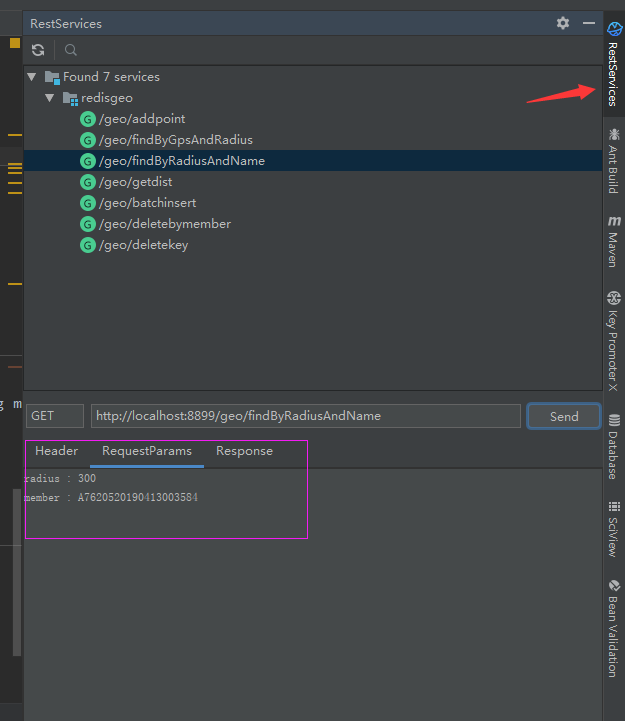Open the Maven sidebar tool window
625x721 pixels.
(614, 240)
